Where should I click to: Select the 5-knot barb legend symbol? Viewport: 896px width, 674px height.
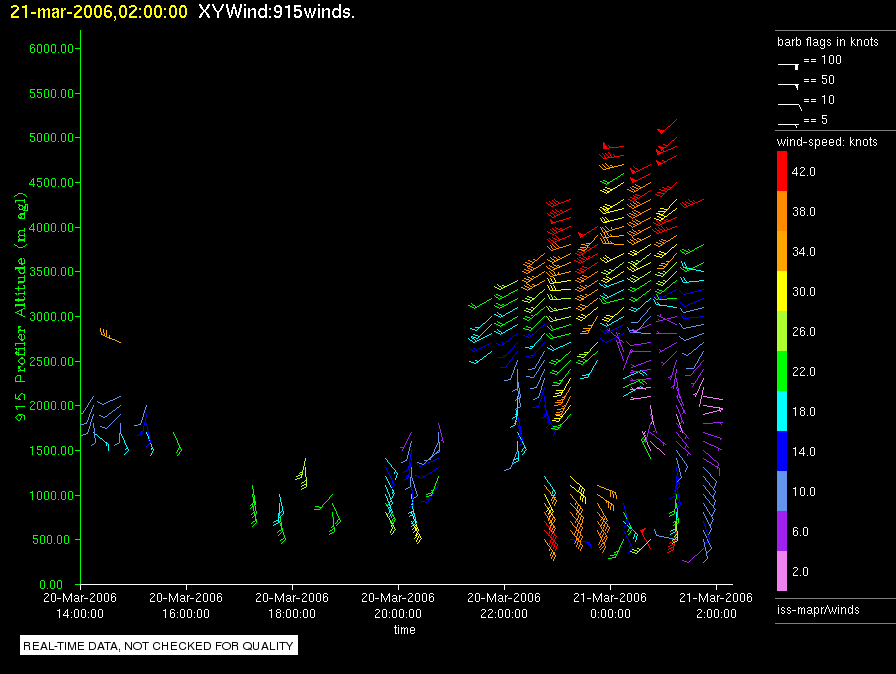coord(788,123)
